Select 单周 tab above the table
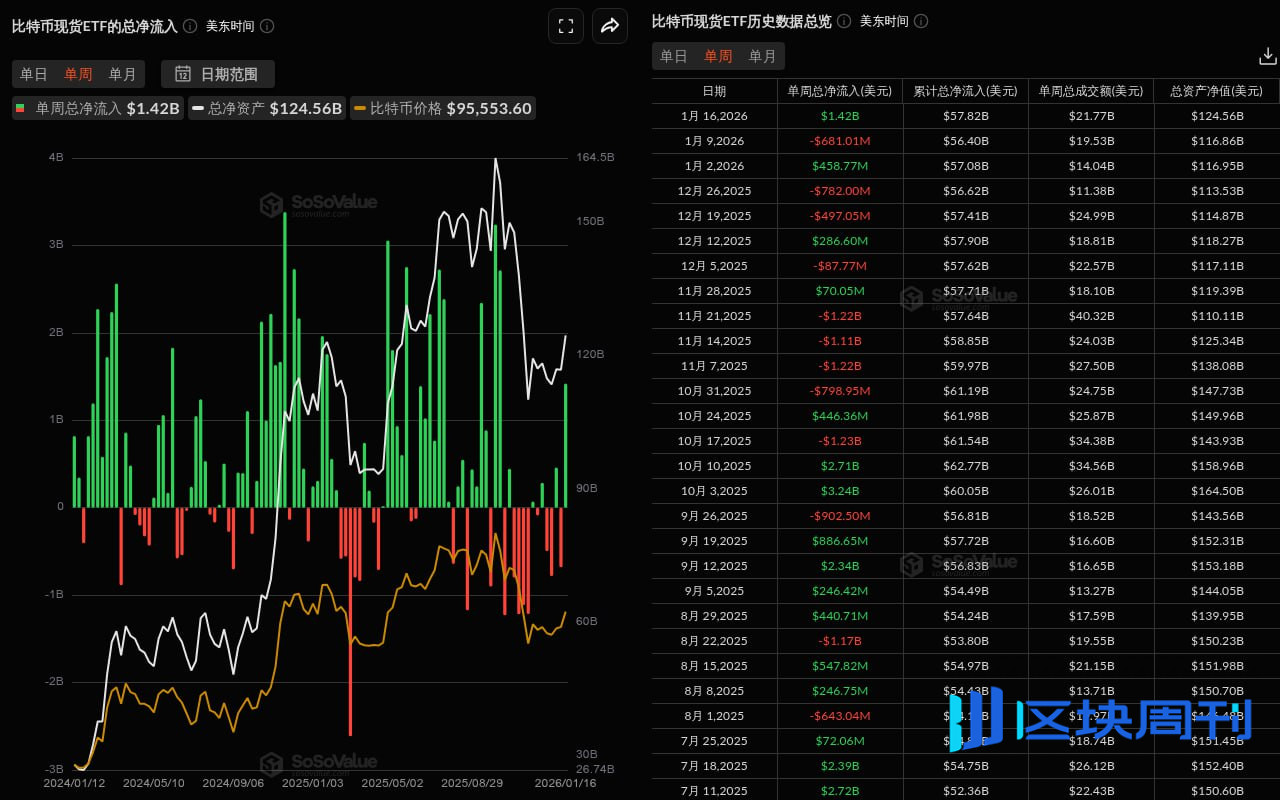 tap(718, 56)
